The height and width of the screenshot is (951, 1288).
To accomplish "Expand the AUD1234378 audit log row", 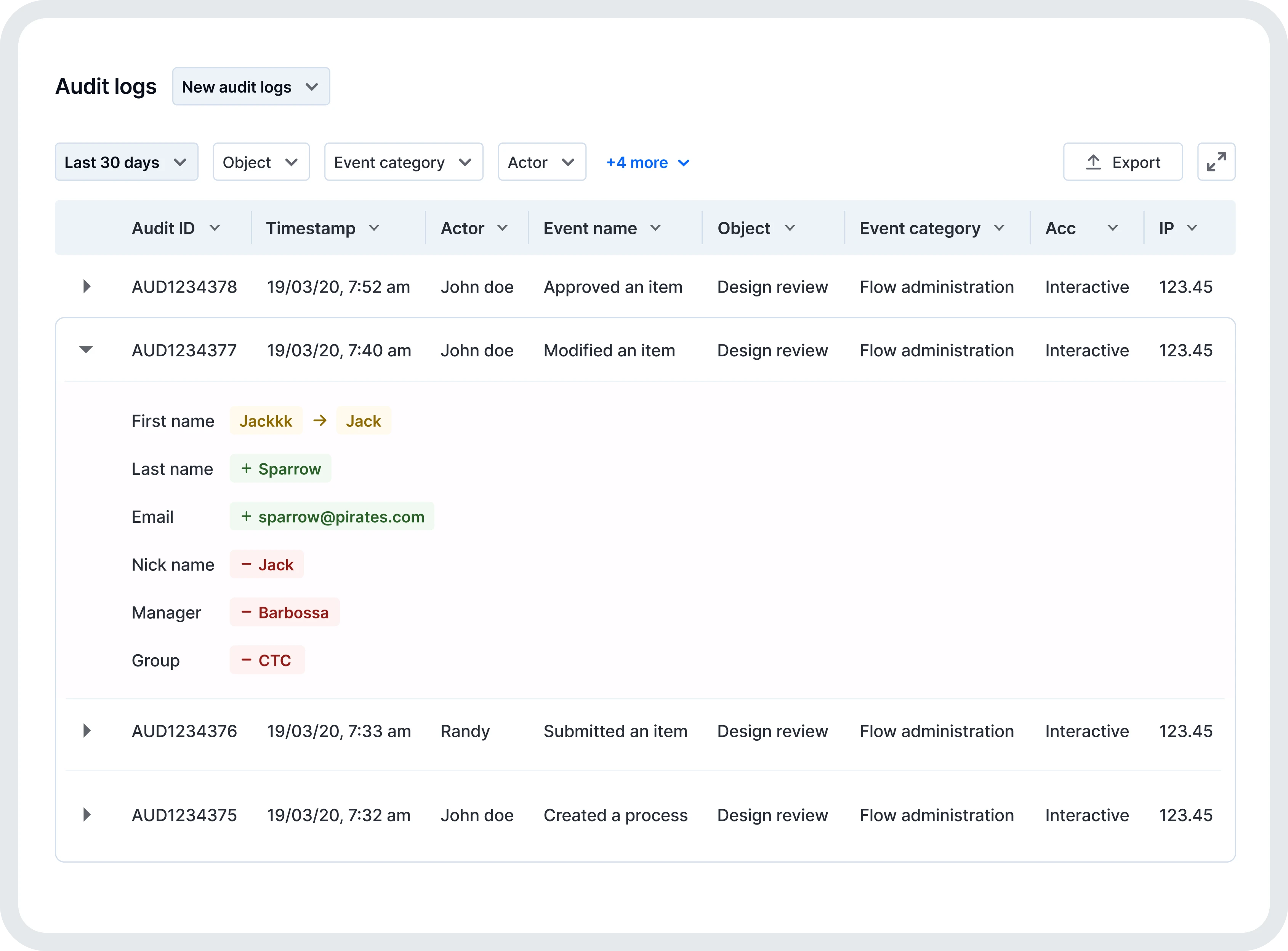I will [x=87, y=287].
